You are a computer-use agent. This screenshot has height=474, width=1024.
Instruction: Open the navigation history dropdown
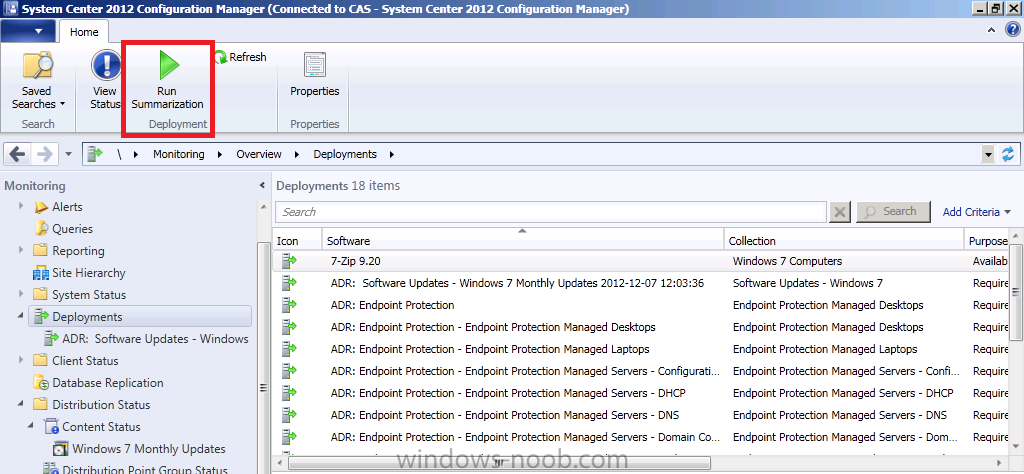pos(69,155)
